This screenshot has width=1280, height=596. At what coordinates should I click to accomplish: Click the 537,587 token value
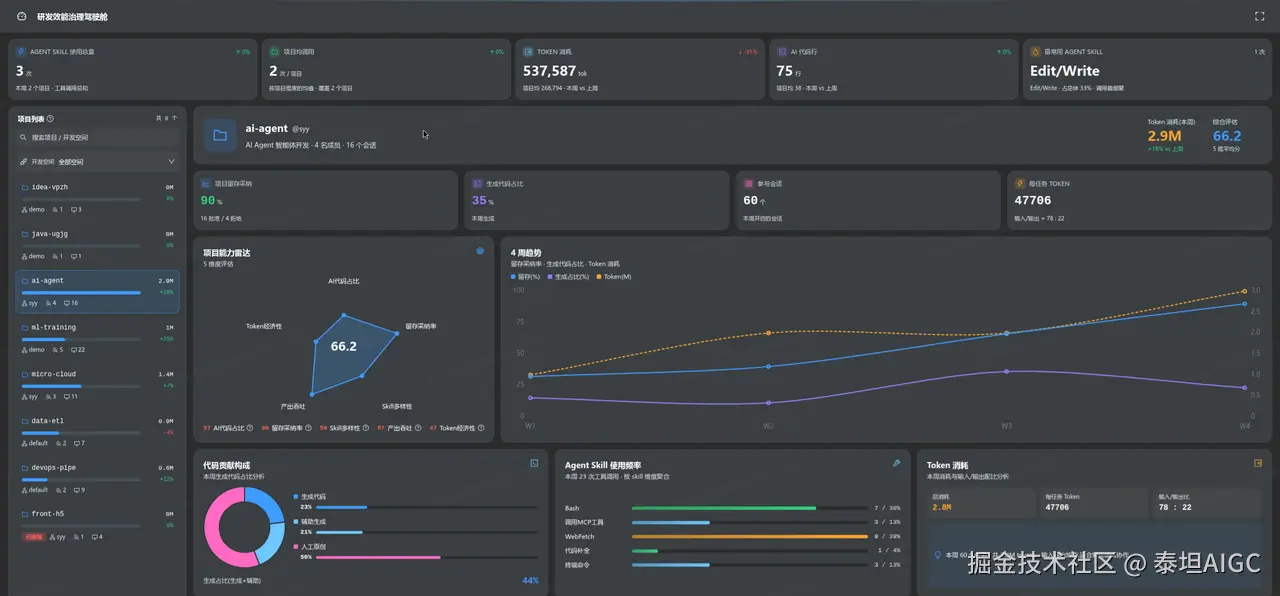550,71
